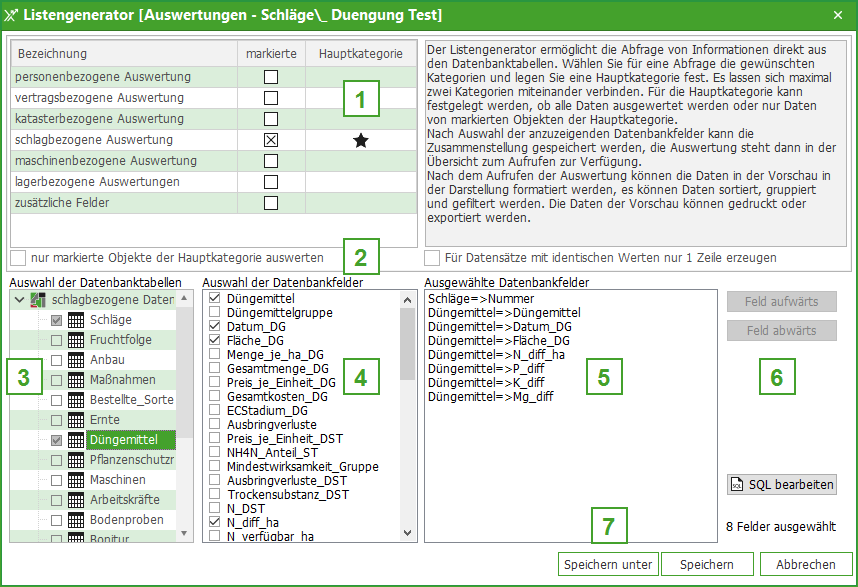Click the table icon next to Schläge
This screenshot has width=858, height=587.
[76, 320]
